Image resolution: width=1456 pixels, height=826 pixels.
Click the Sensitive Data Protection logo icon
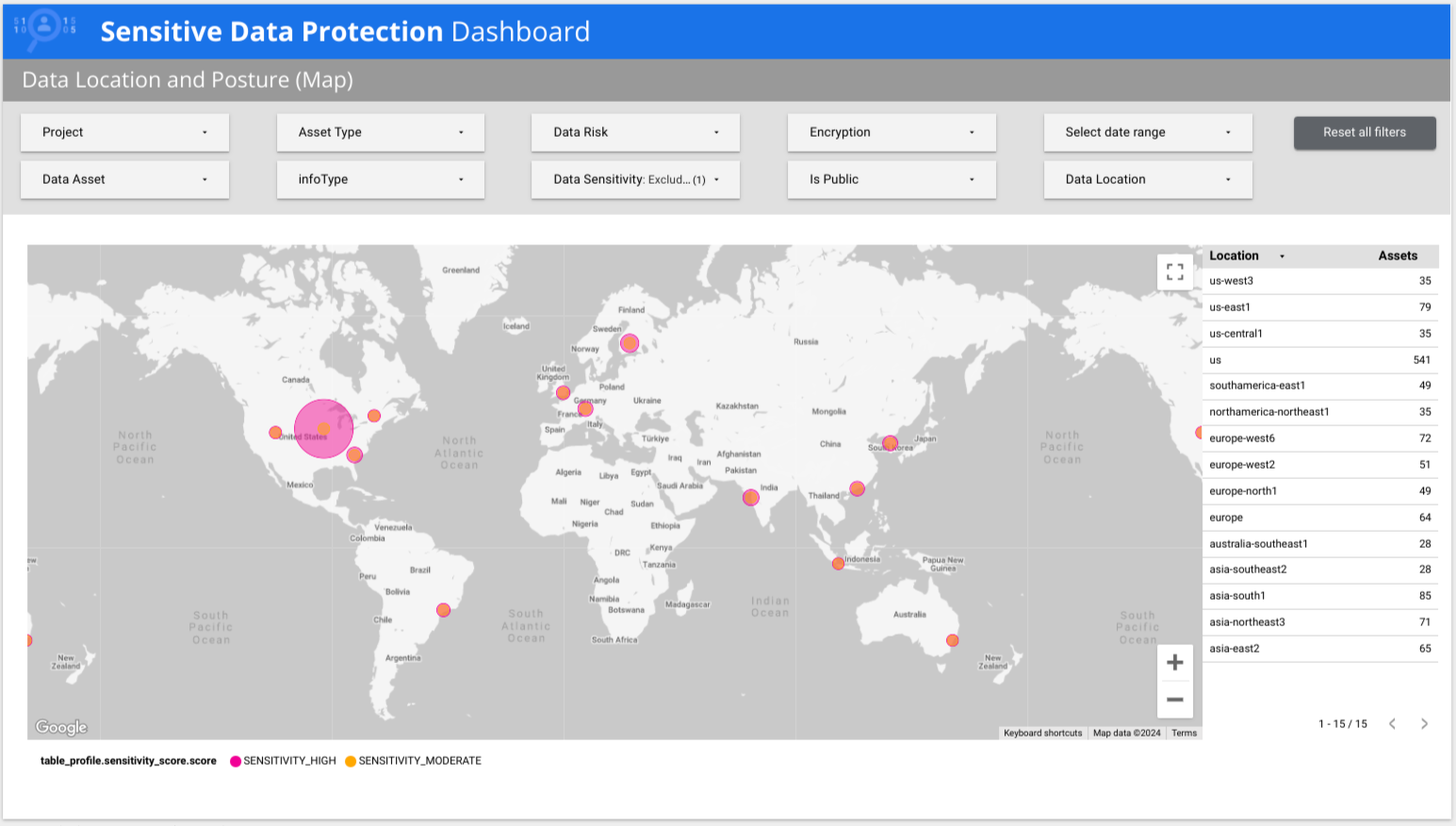point(44,29)
